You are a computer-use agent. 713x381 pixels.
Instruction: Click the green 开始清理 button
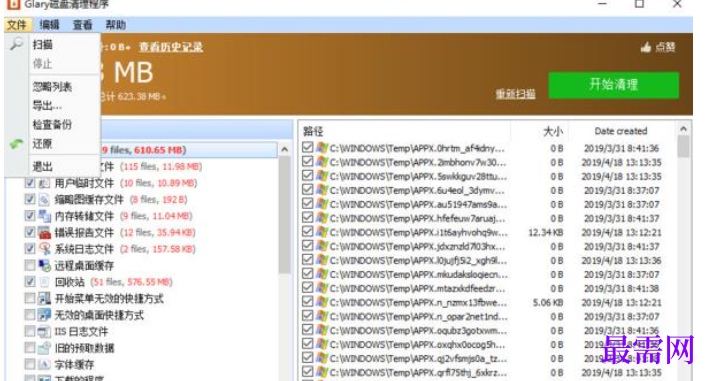tap(614, 85)
